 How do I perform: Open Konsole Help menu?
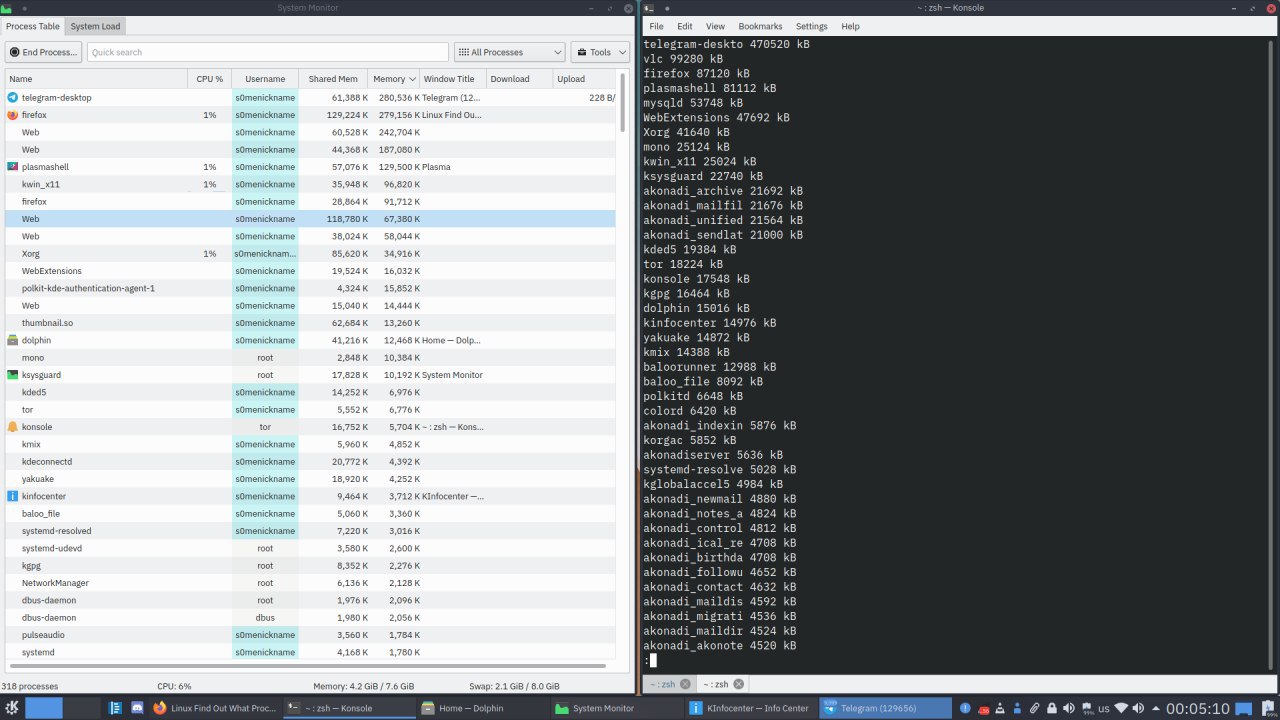(850, 26)
